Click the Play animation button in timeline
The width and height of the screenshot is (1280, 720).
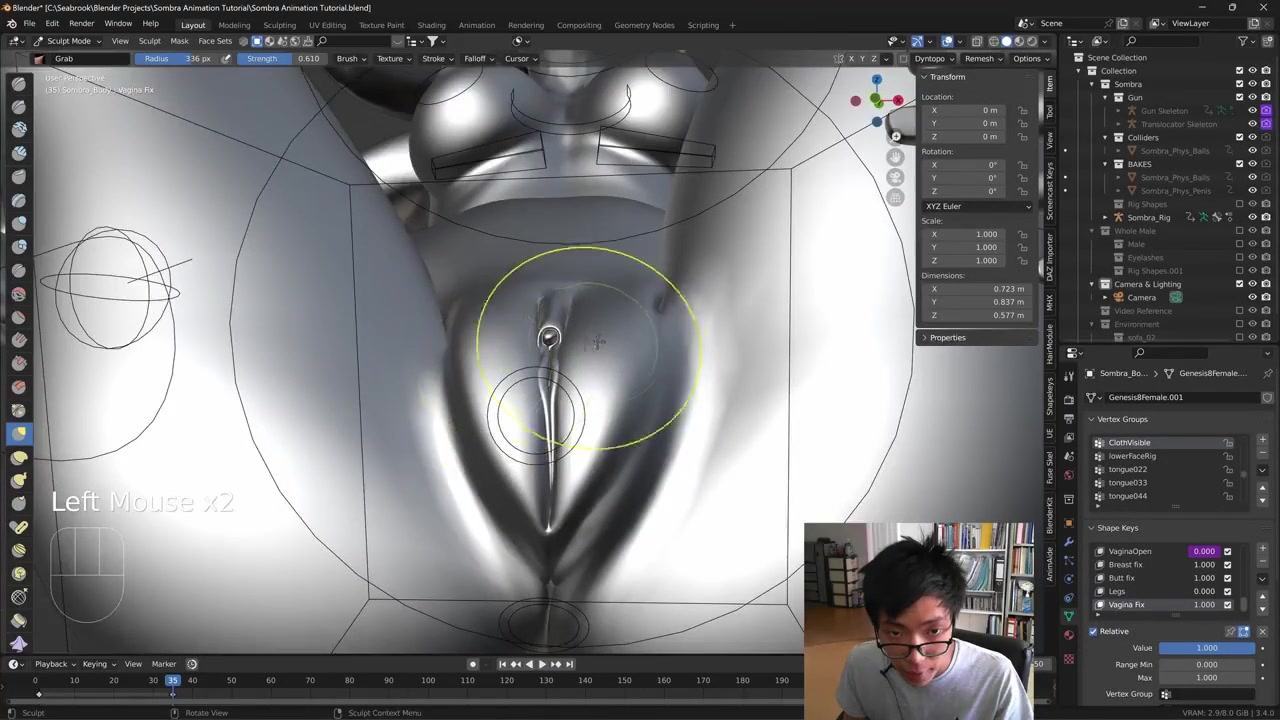click(542, 664)
